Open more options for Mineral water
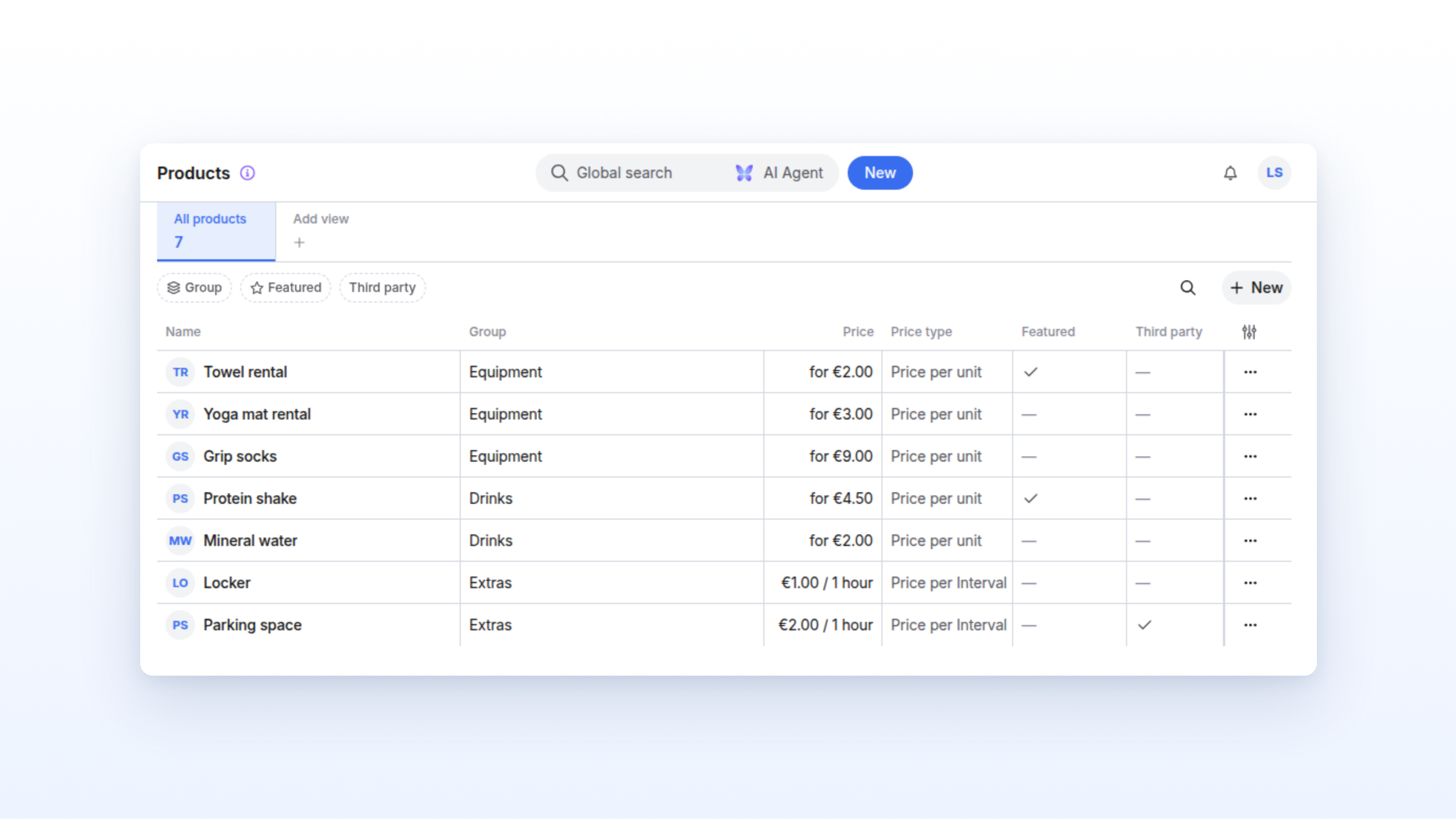The width and height of the screenshot is (1456, 819). tap(1250, 541)
